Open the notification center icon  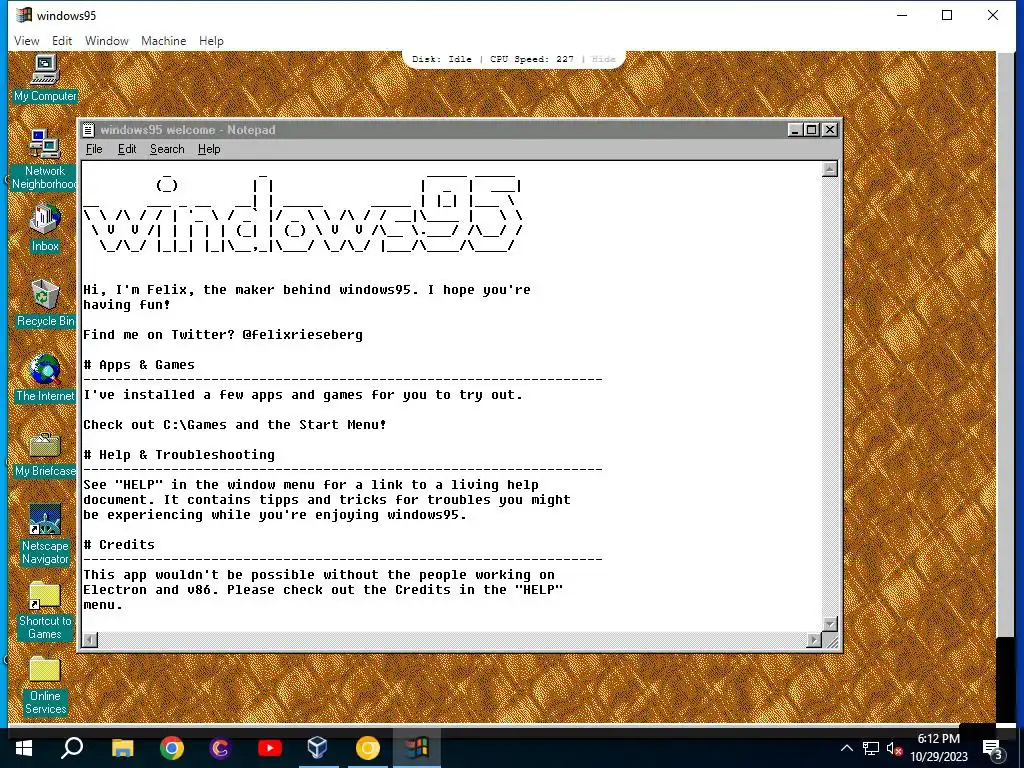click(992, 749)
